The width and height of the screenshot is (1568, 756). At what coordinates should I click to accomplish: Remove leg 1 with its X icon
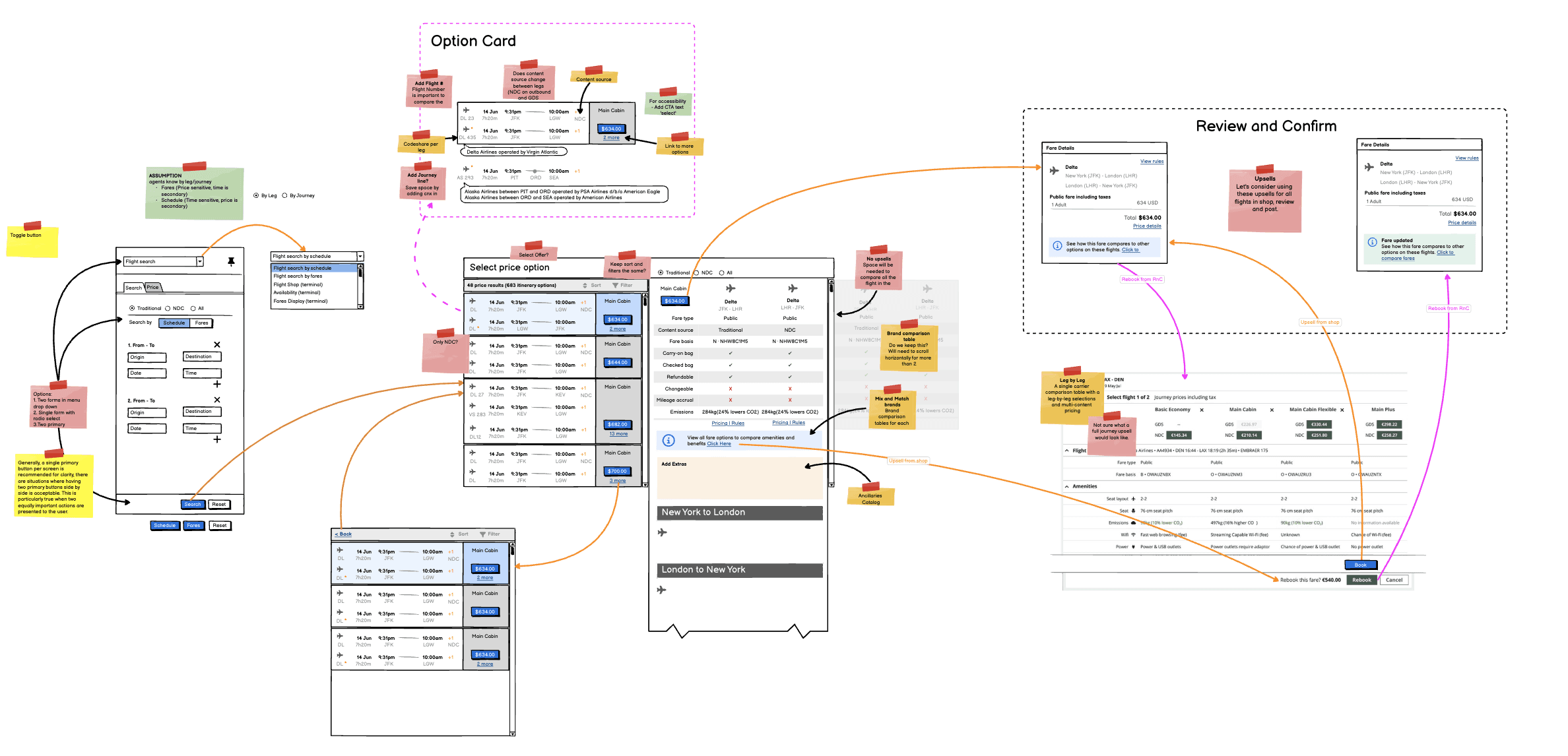coord(217,345)
